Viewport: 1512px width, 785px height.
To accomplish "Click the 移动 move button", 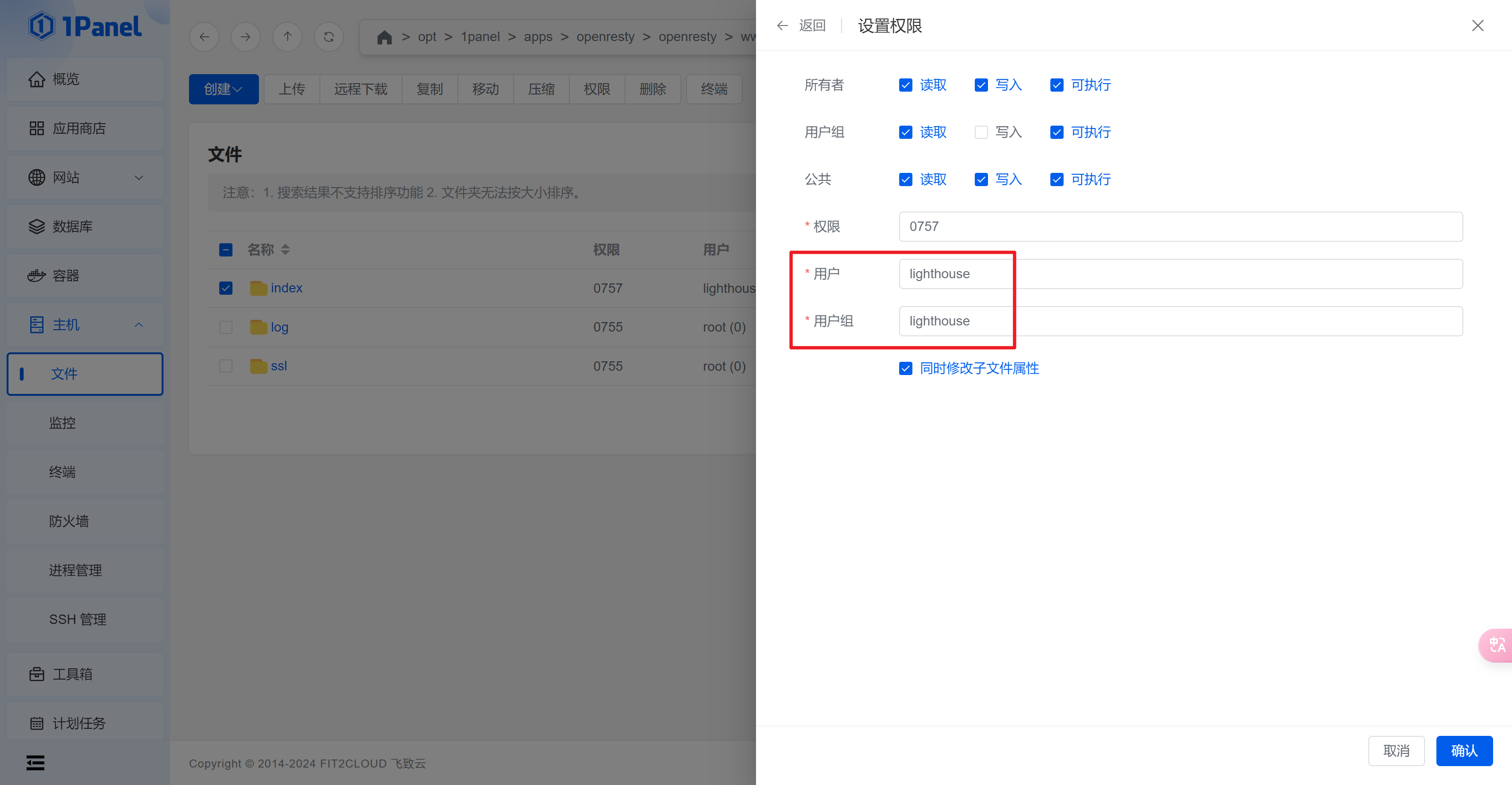I will click(485, 89).
